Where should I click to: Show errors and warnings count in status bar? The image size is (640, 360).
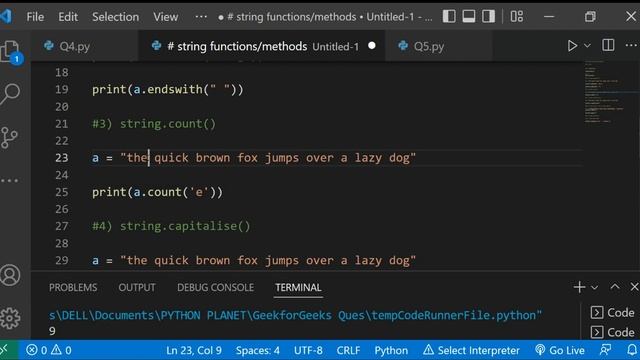click(49, 350)
